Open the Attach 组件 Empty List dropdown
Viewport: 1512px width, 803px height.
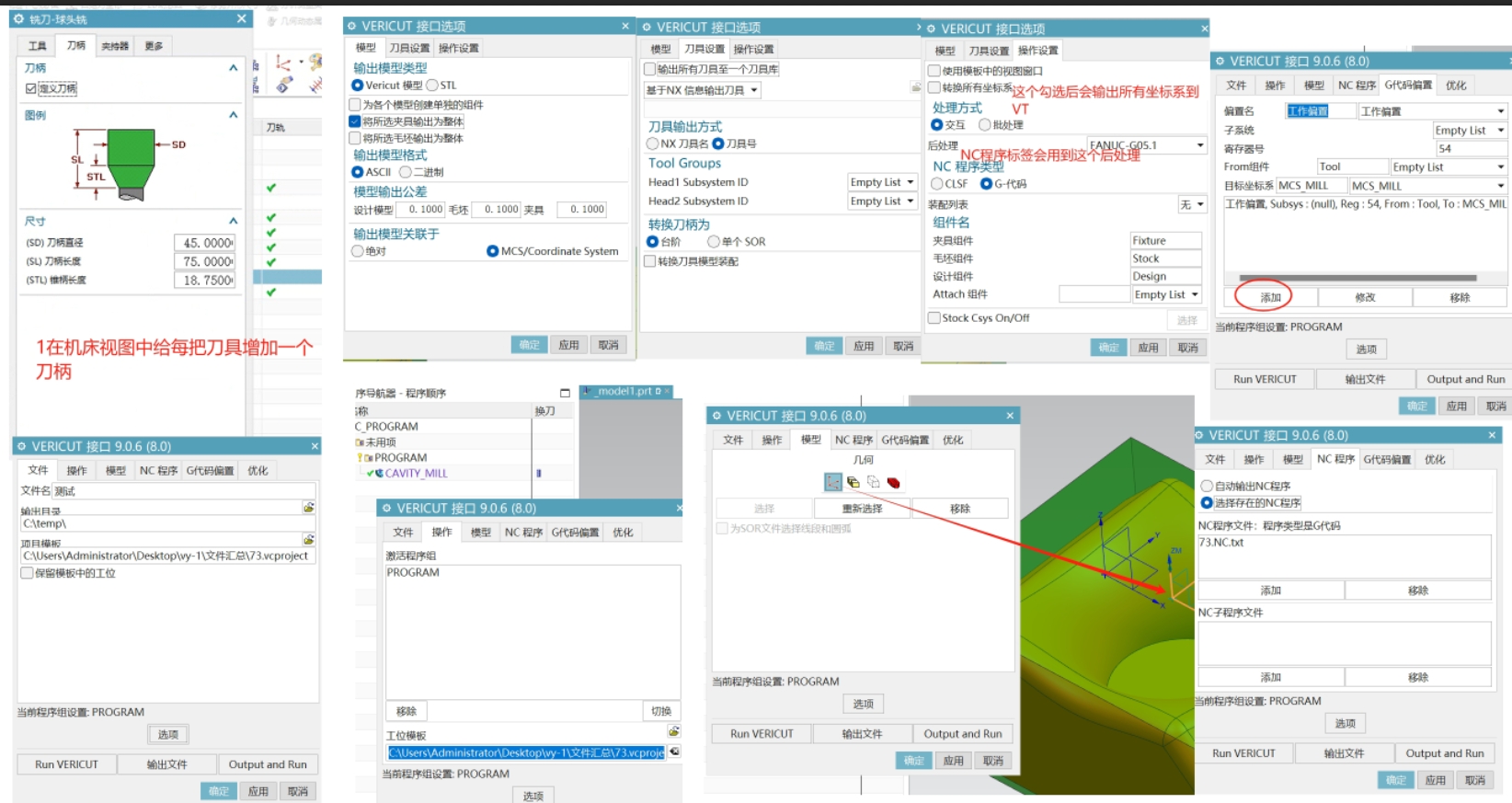click(x=1166, y=294)
